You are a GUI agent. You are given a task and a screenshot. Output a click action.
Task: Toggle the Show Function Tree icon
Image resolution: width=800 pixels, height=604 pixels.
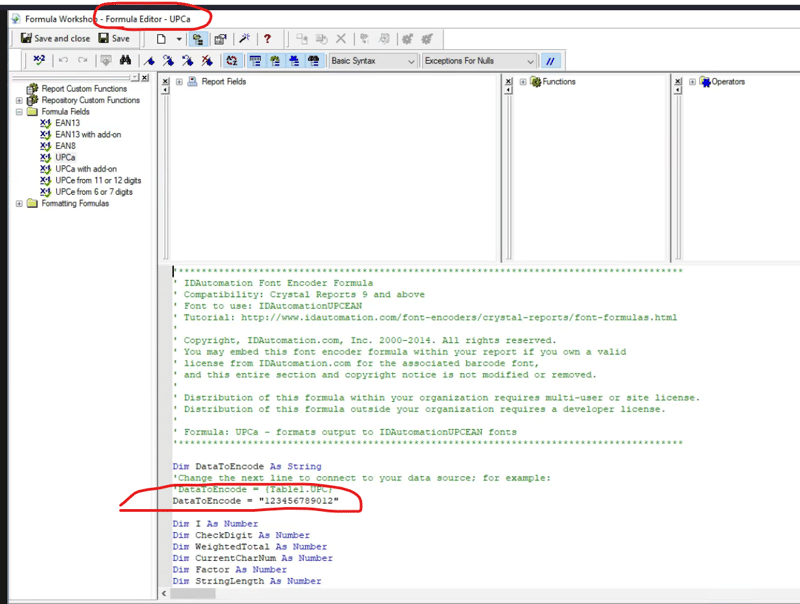[275, 61]
